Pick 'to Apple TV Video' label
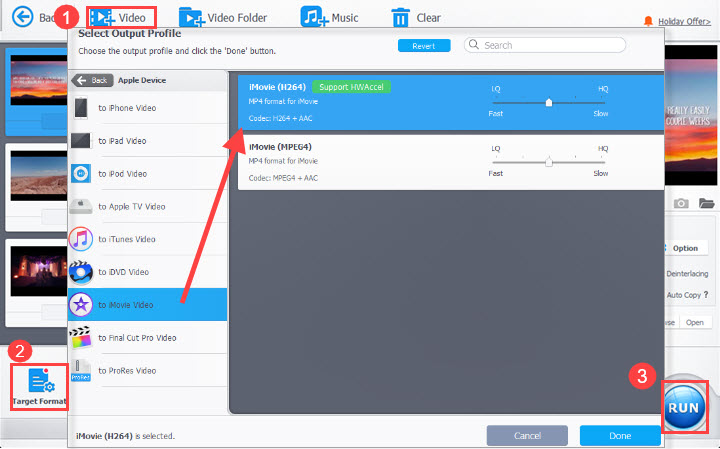Screen dimensions: 720x449 coord(132,207)
